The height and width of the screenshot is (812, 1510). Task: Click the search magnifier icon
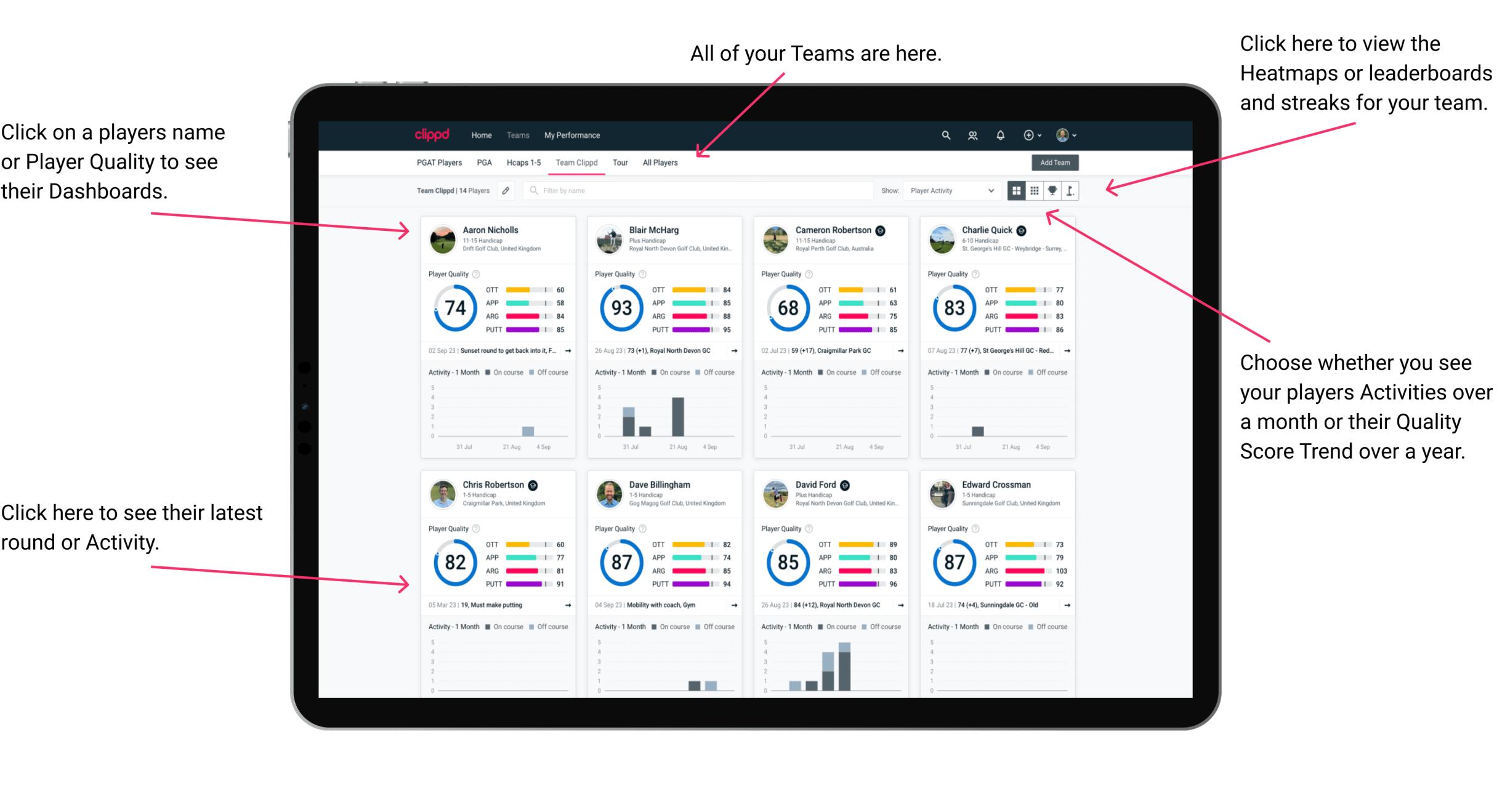click(x=944, y=135)
